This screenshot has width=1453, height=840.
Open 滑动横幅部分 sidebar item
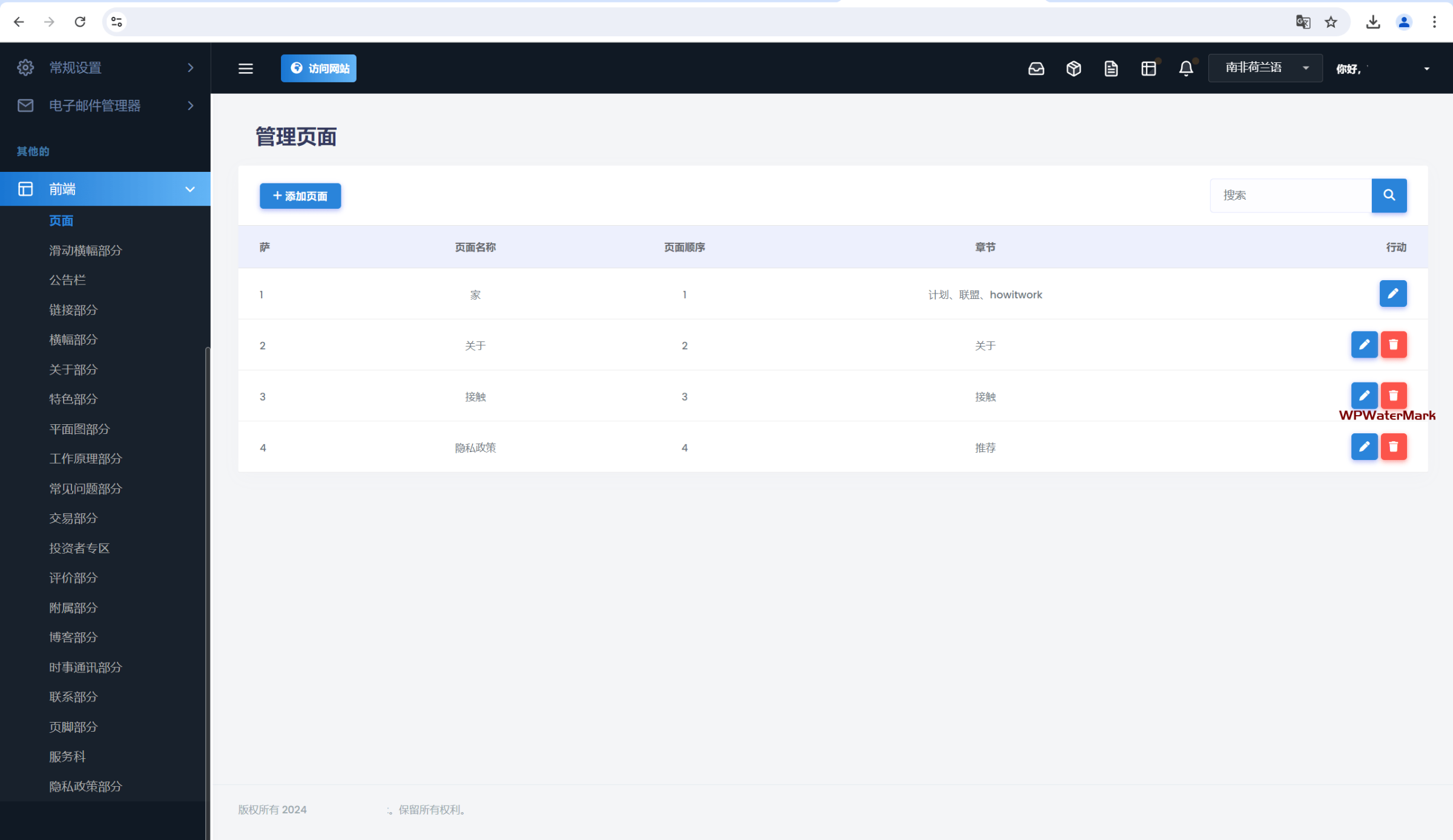[85, 250]
